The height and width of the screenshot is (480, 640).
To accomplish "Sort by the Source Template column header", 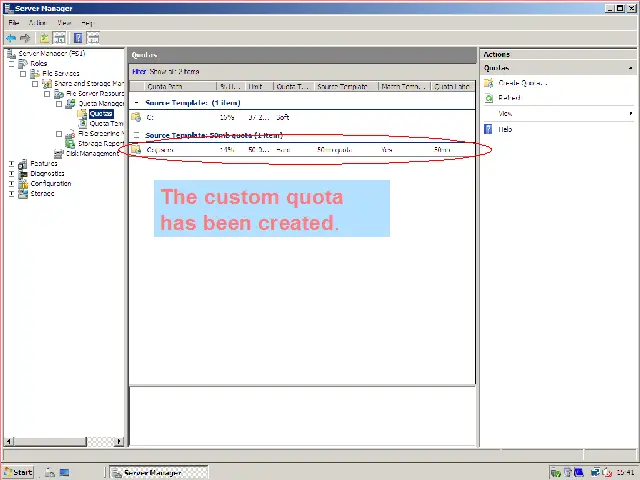I will pos(347,87).
